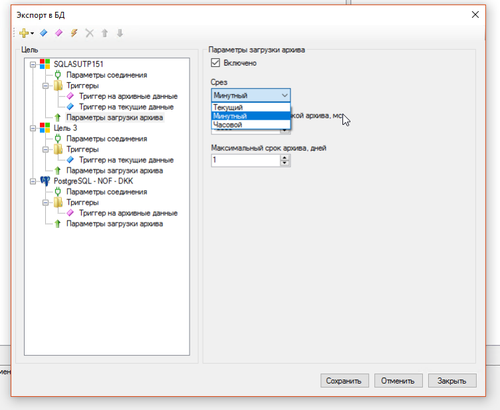Click the plug icon under SQLASUTP151
Screen dimensions: 500x410
pyautogui.click(x=58, y=75)
